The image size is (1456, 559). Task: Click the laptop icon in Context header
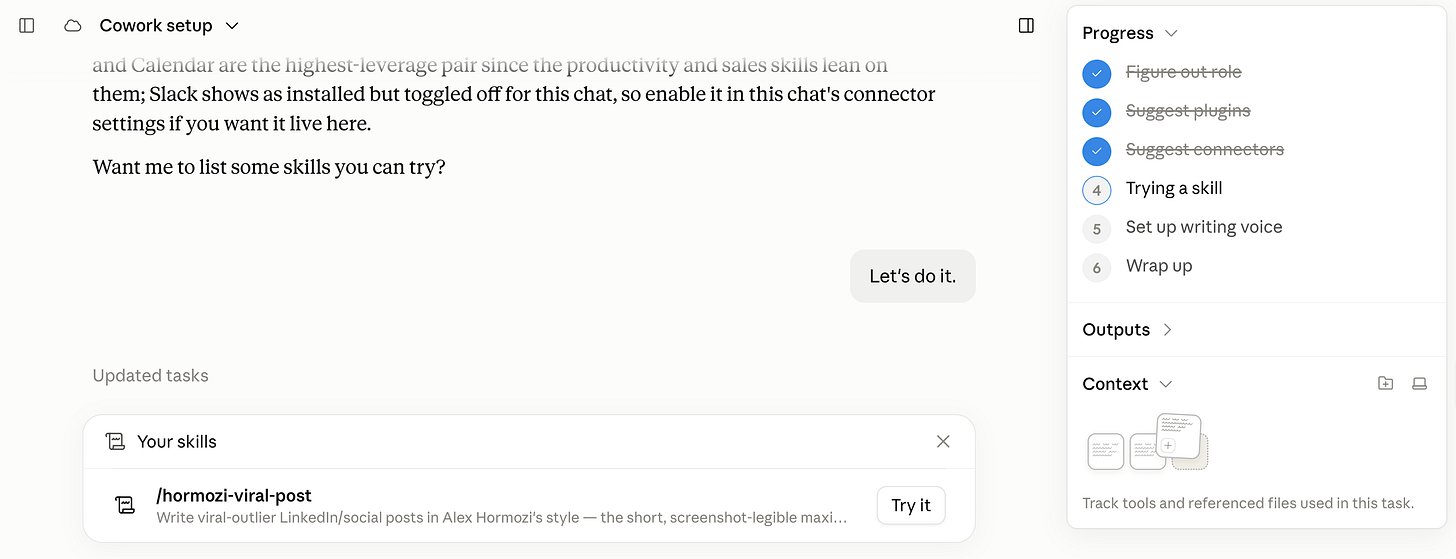[1419, 384]
